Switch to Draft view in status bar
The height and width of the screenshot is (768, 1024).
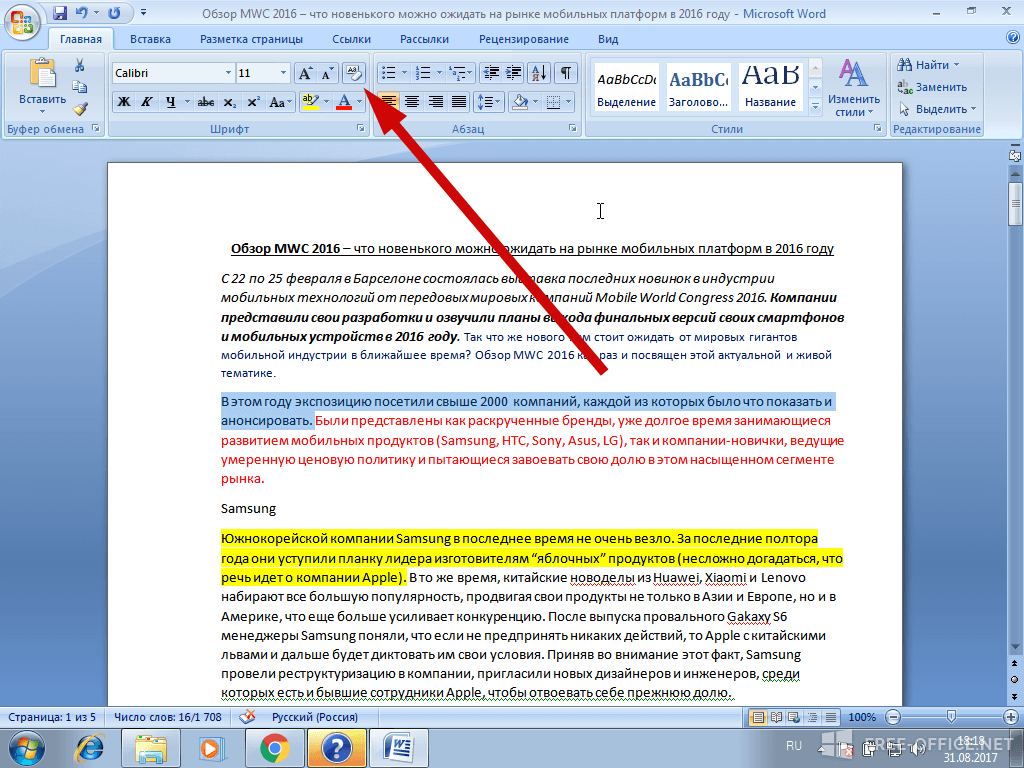tap(831, 717)
